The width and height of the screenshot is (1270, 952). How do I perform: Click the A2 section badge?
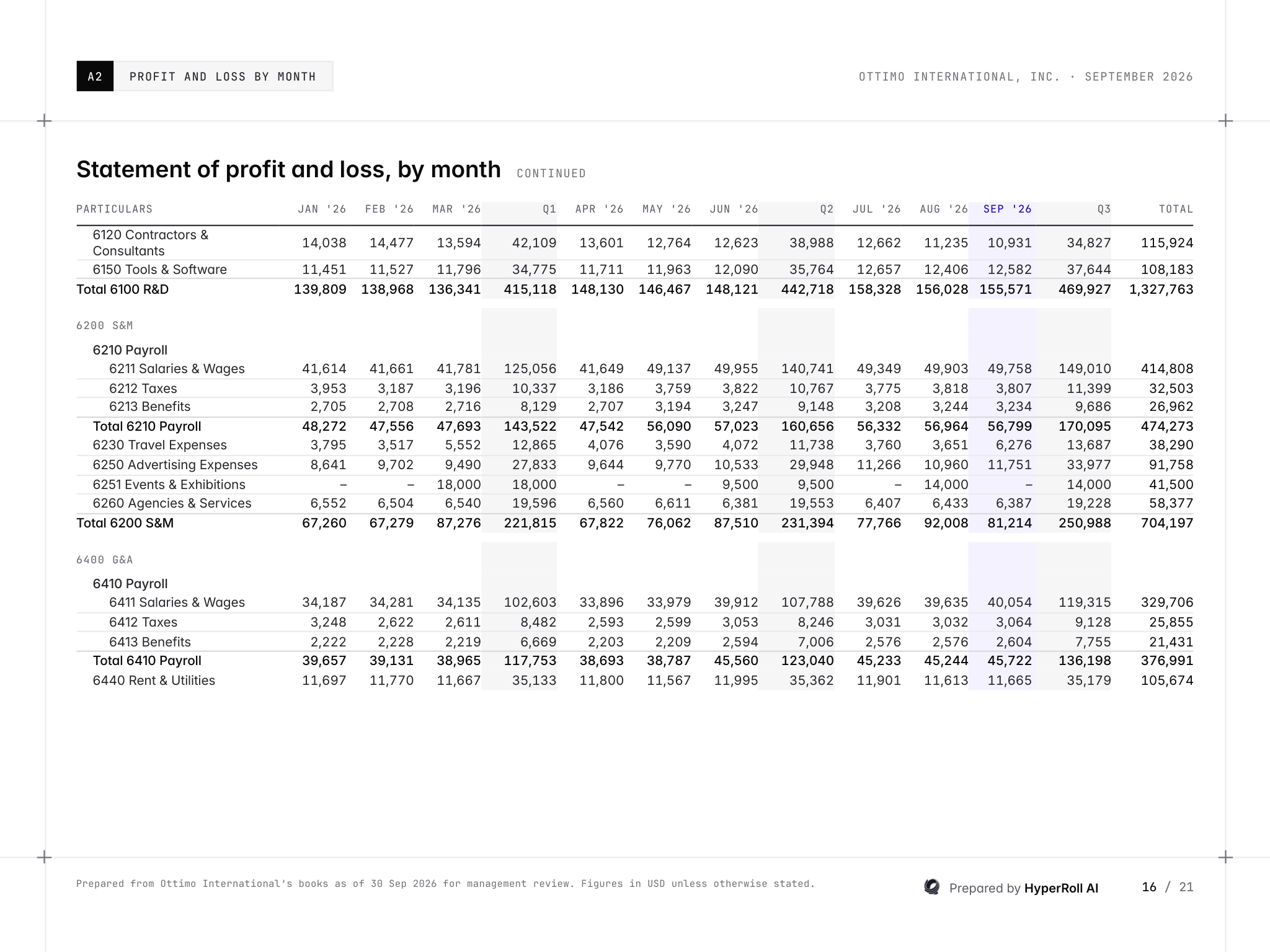click(95, 76)
